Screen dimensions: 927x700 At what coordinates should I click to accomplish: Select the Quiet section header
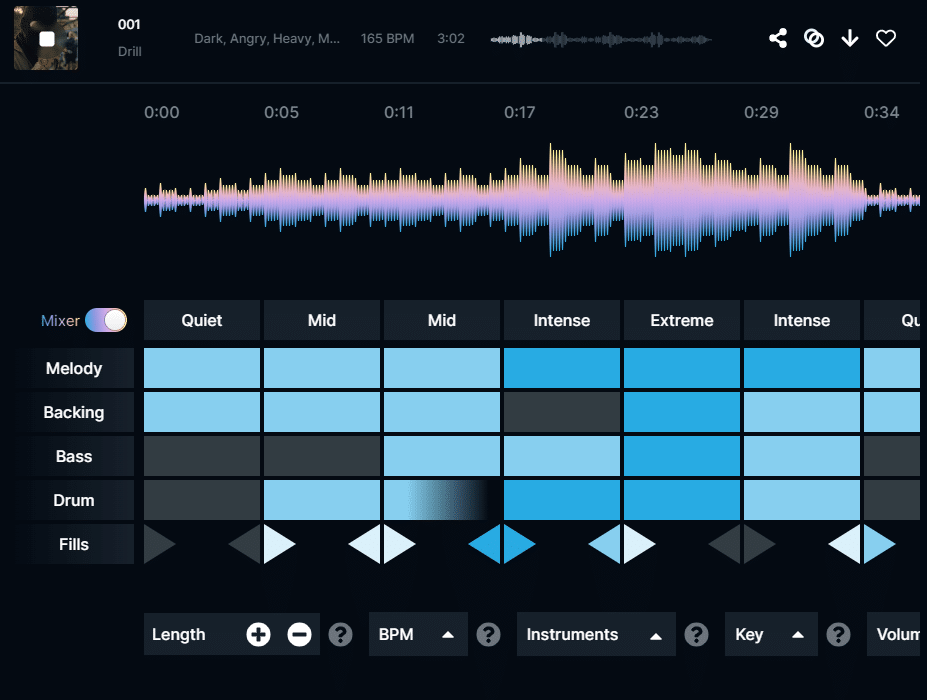click(202, 320)
